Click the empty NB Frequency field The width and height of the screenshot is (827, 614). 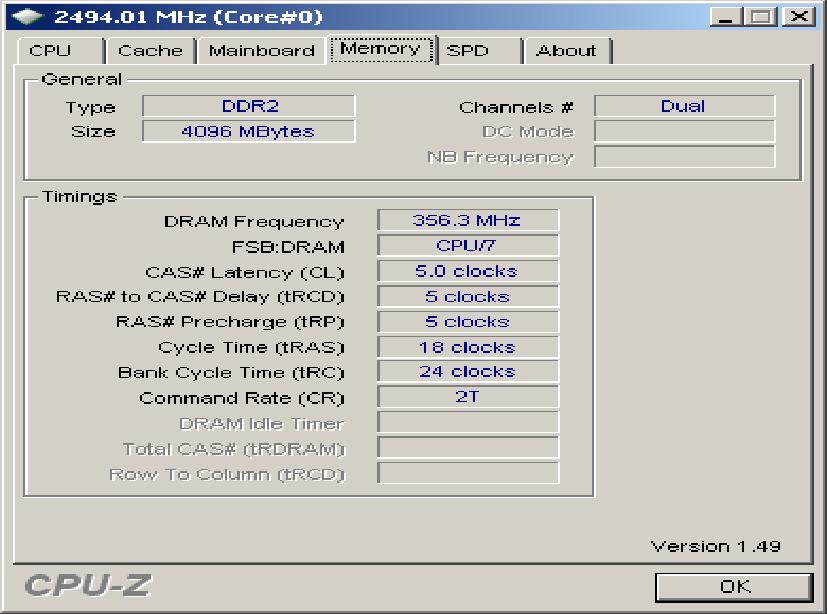pyautogui.click(x=684, y=157)
